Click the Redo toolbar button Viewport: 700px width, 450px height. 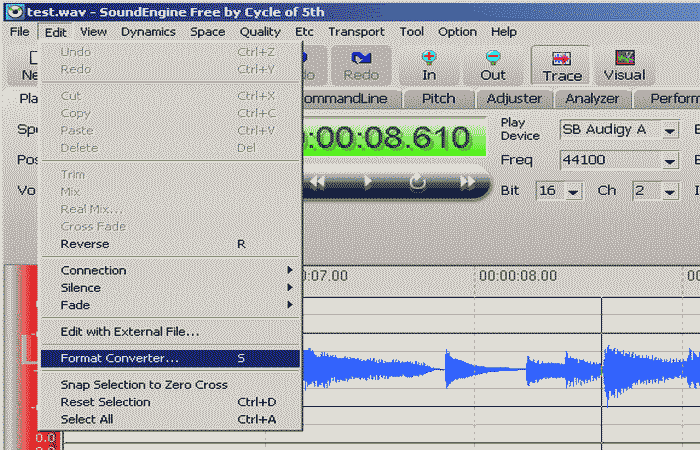(361, 65)
